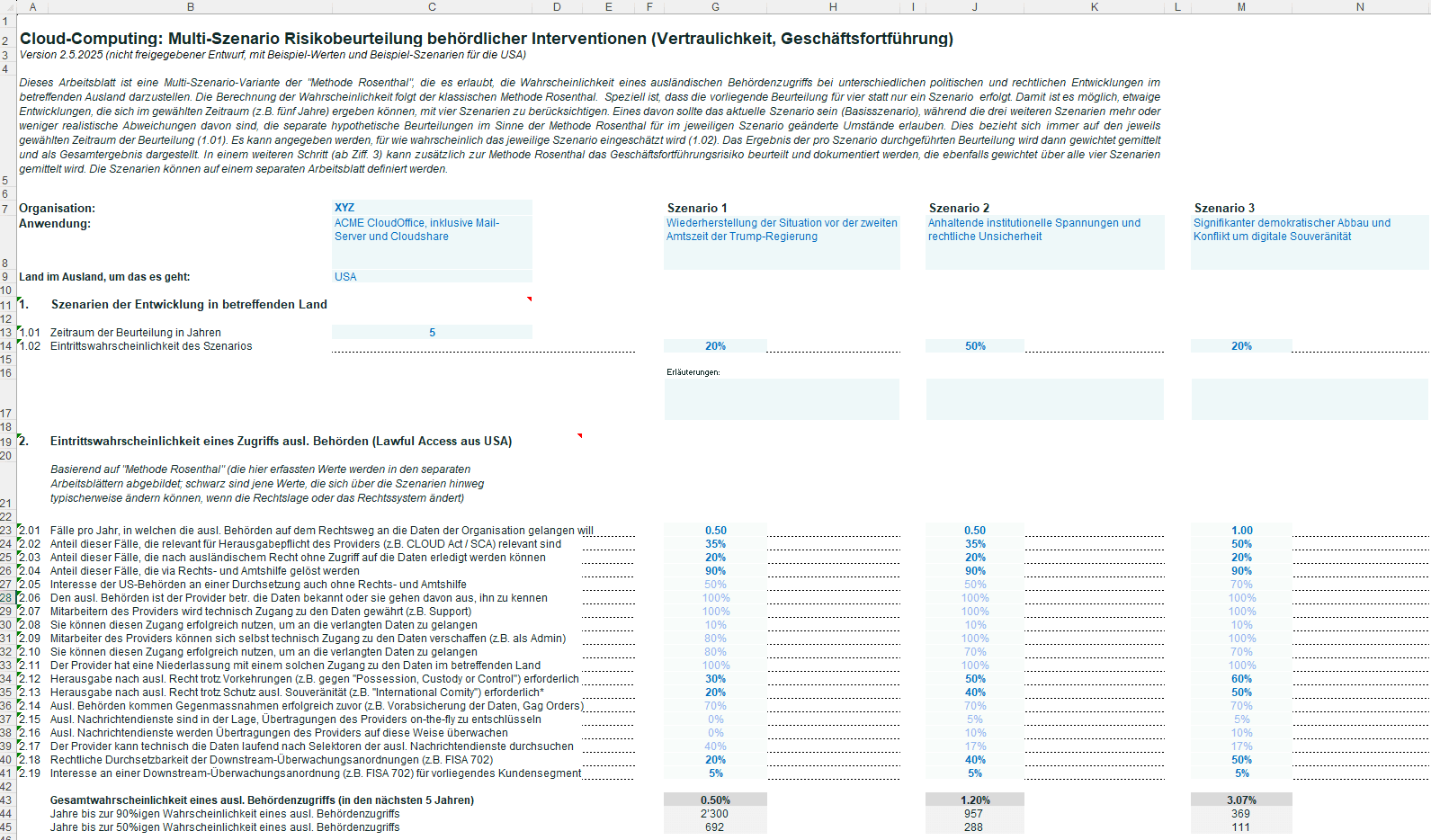Click the 3.07% total cell for Szenario 3
The height and width of the screenshot is (840, 1431).
pos(1241,800)
